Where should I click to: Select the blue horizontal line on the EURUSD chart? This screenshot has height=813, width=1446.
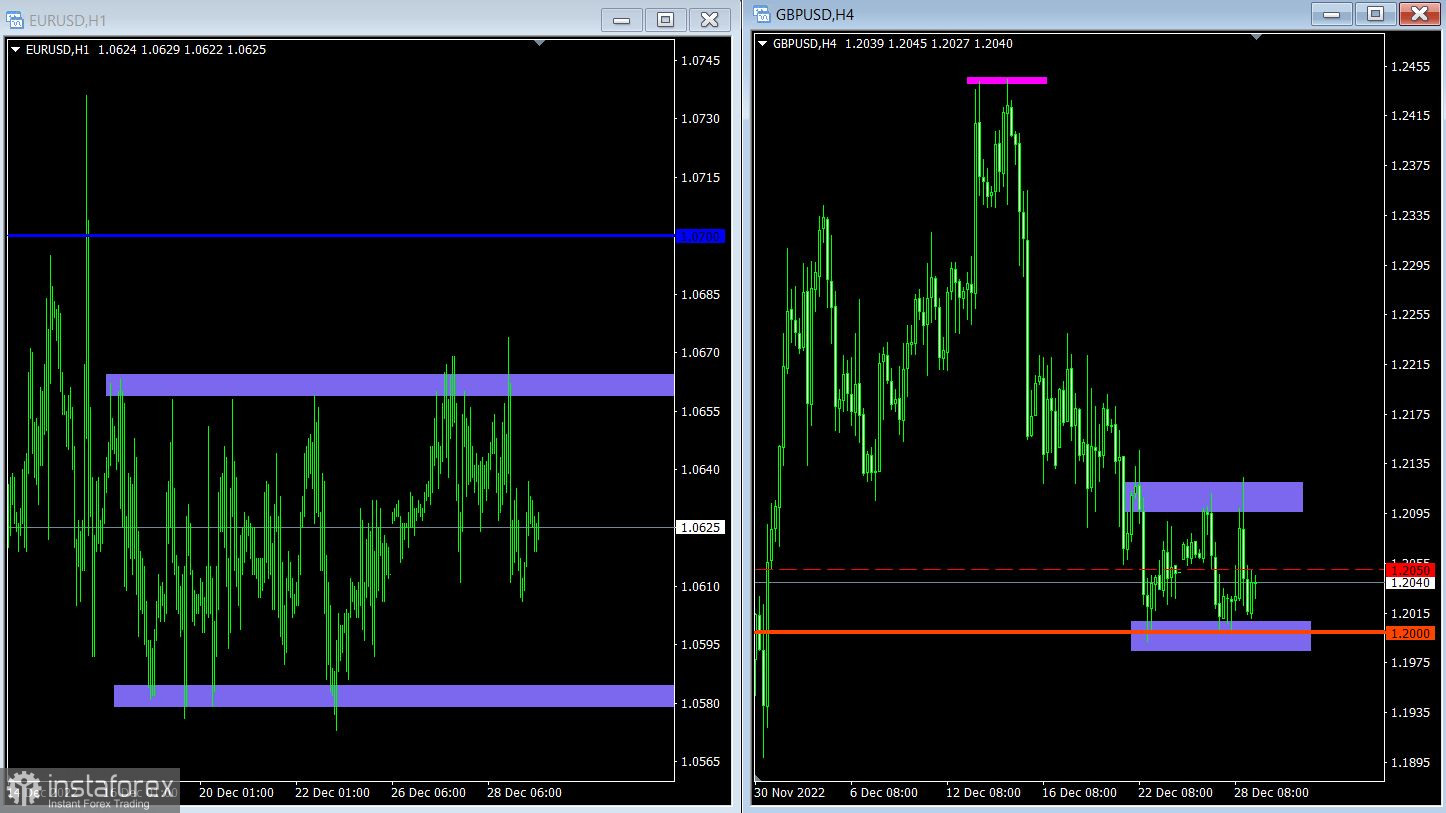340,236
